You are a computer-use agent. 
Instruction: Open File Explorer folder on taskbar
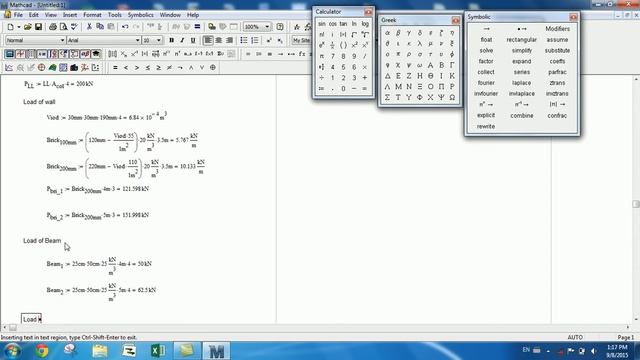pos(100,351)
